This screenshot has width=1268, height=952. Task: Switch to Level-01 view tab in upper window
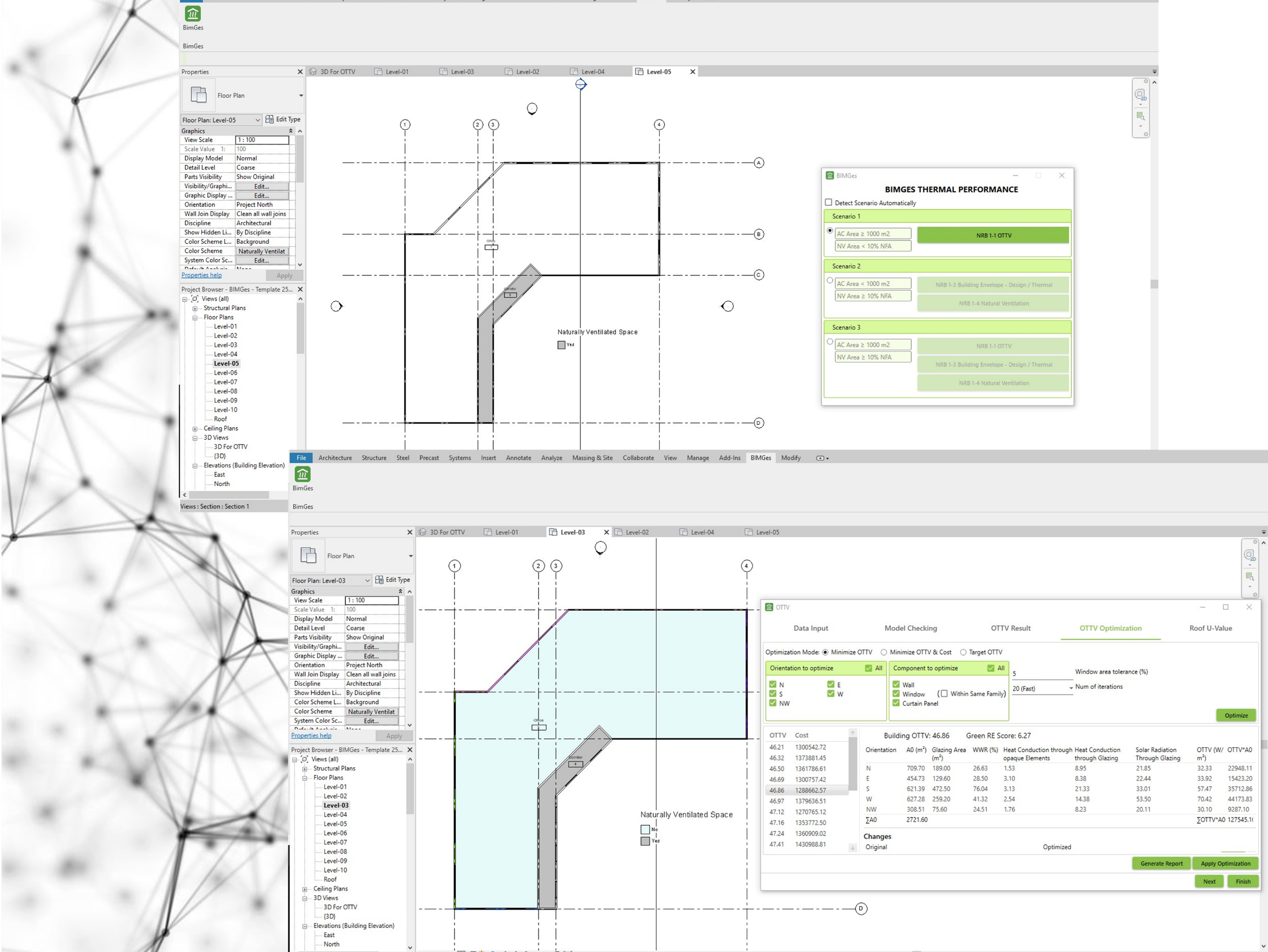[x=396, y=72]
